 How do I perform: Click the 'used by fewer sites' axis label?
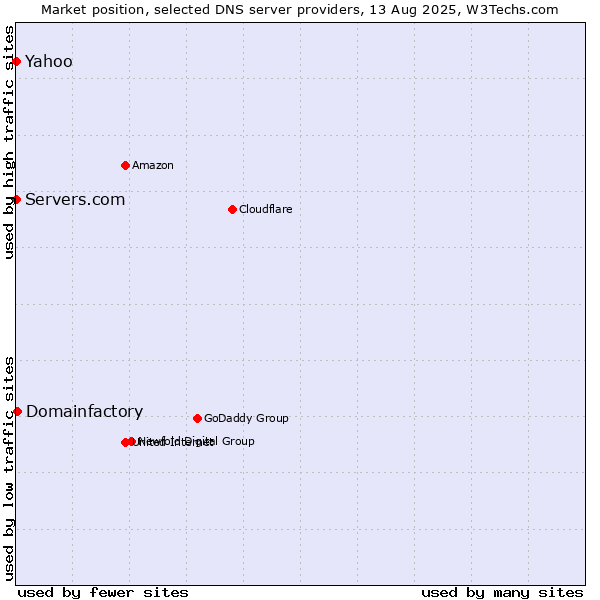tap(103, 593)
